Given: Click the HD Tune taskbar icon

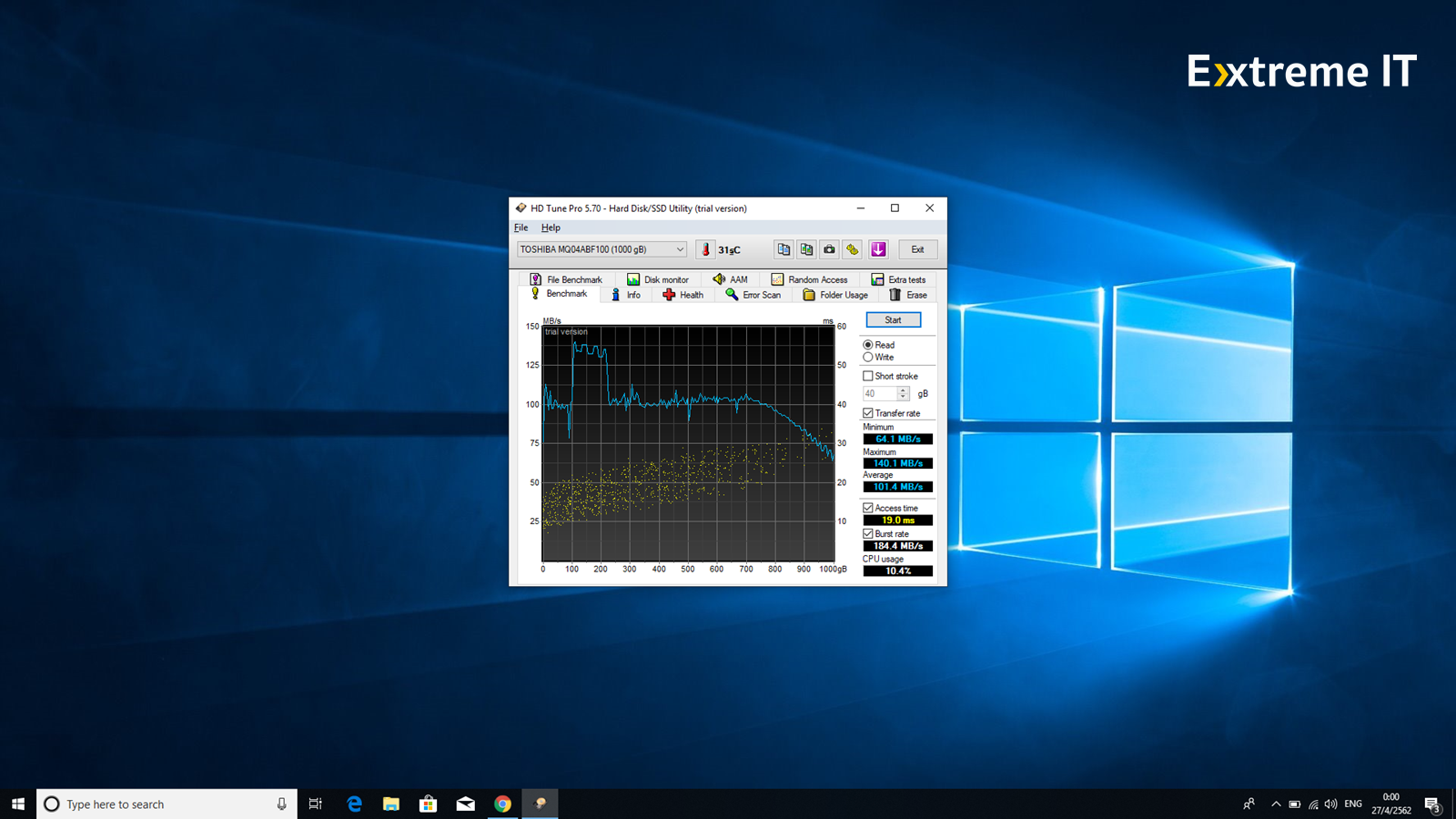Looking at the screenshot, I should tap(540, 804).
